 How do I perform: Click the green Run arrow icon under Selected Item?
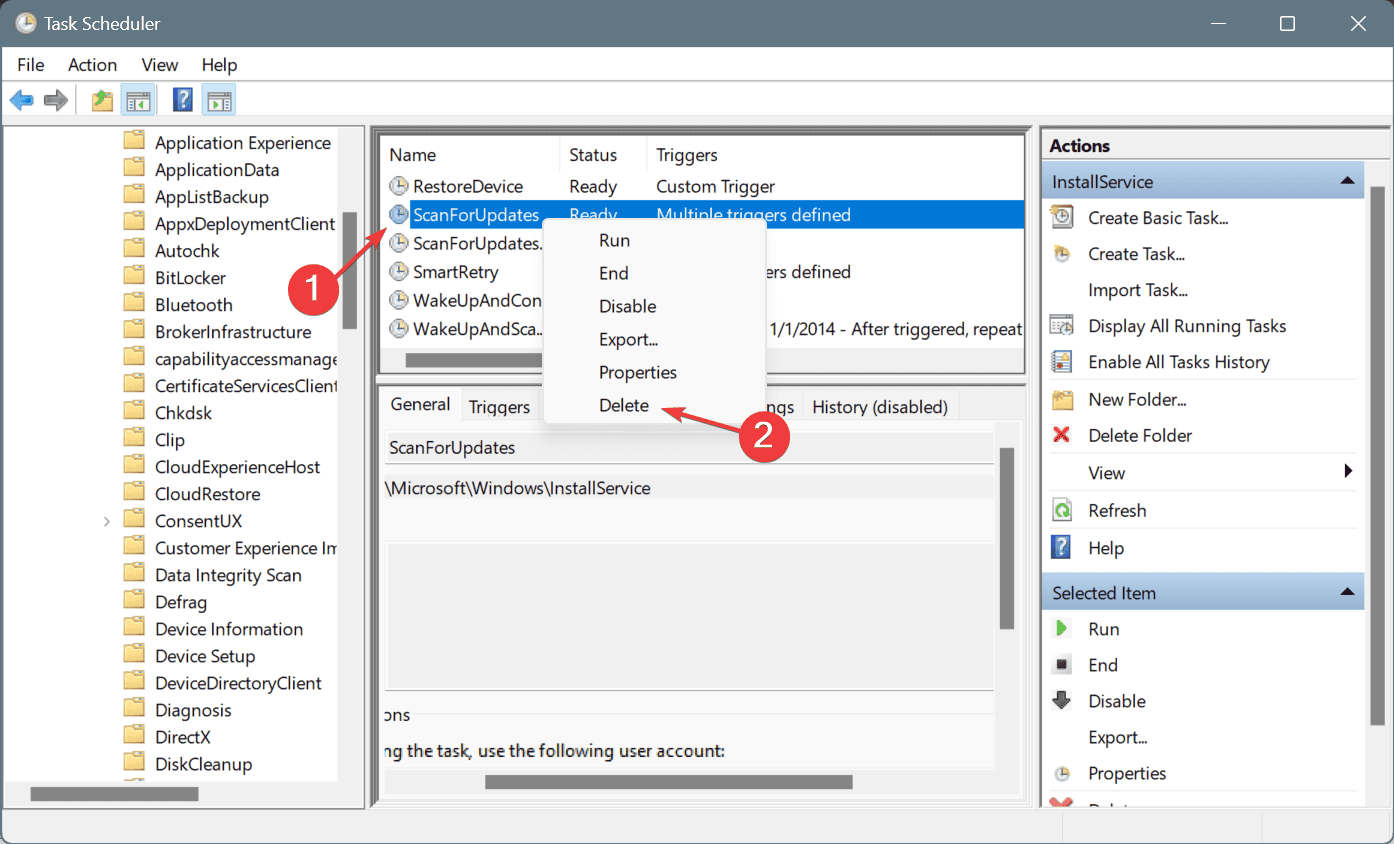coord(1062,629)
